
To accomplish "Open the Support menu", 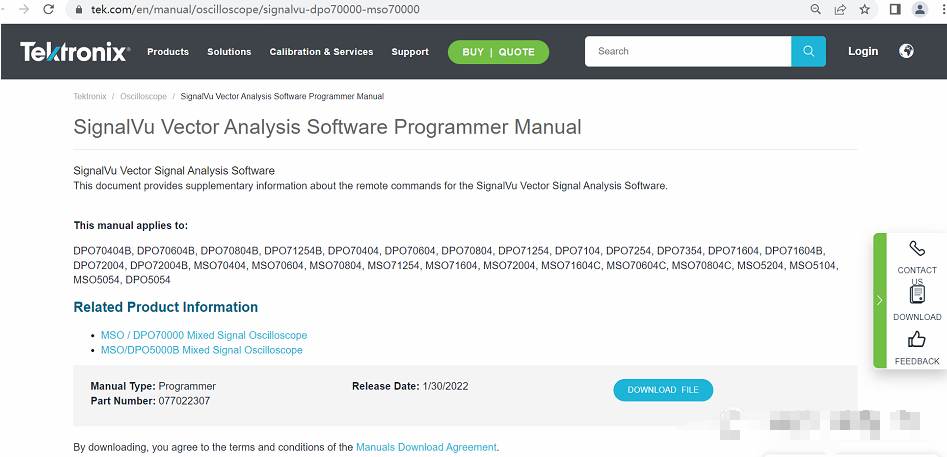I will (410, 52).
